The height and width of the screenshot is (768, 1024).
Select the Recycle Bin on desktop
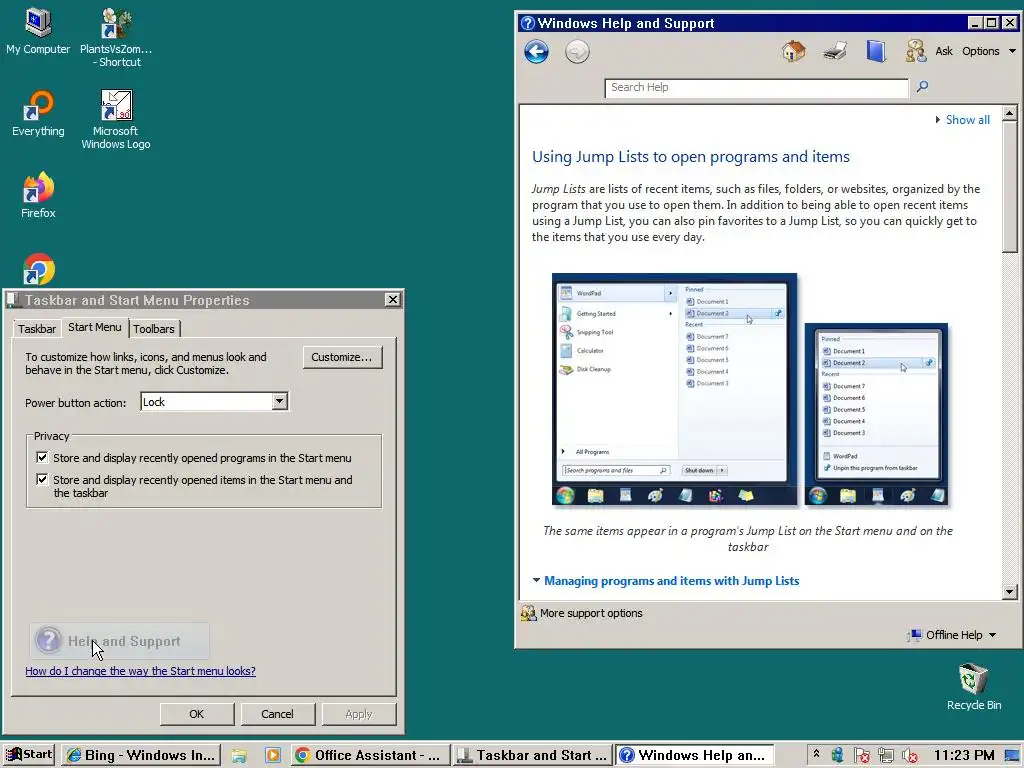coord(974,686)
